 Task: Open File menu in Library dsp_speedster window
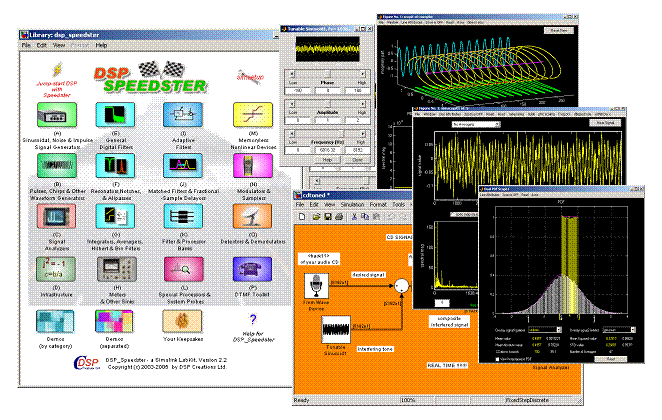click(26, 45)
